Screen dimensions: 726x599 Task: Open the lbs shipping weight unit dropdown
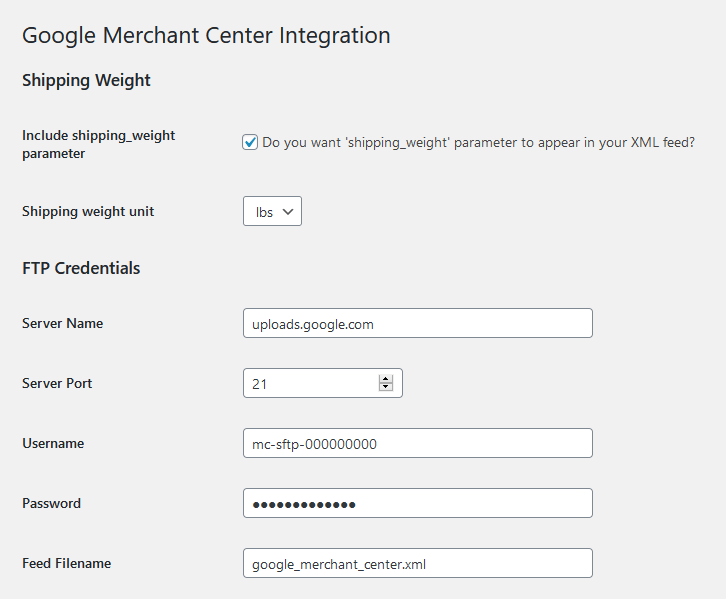272,212
